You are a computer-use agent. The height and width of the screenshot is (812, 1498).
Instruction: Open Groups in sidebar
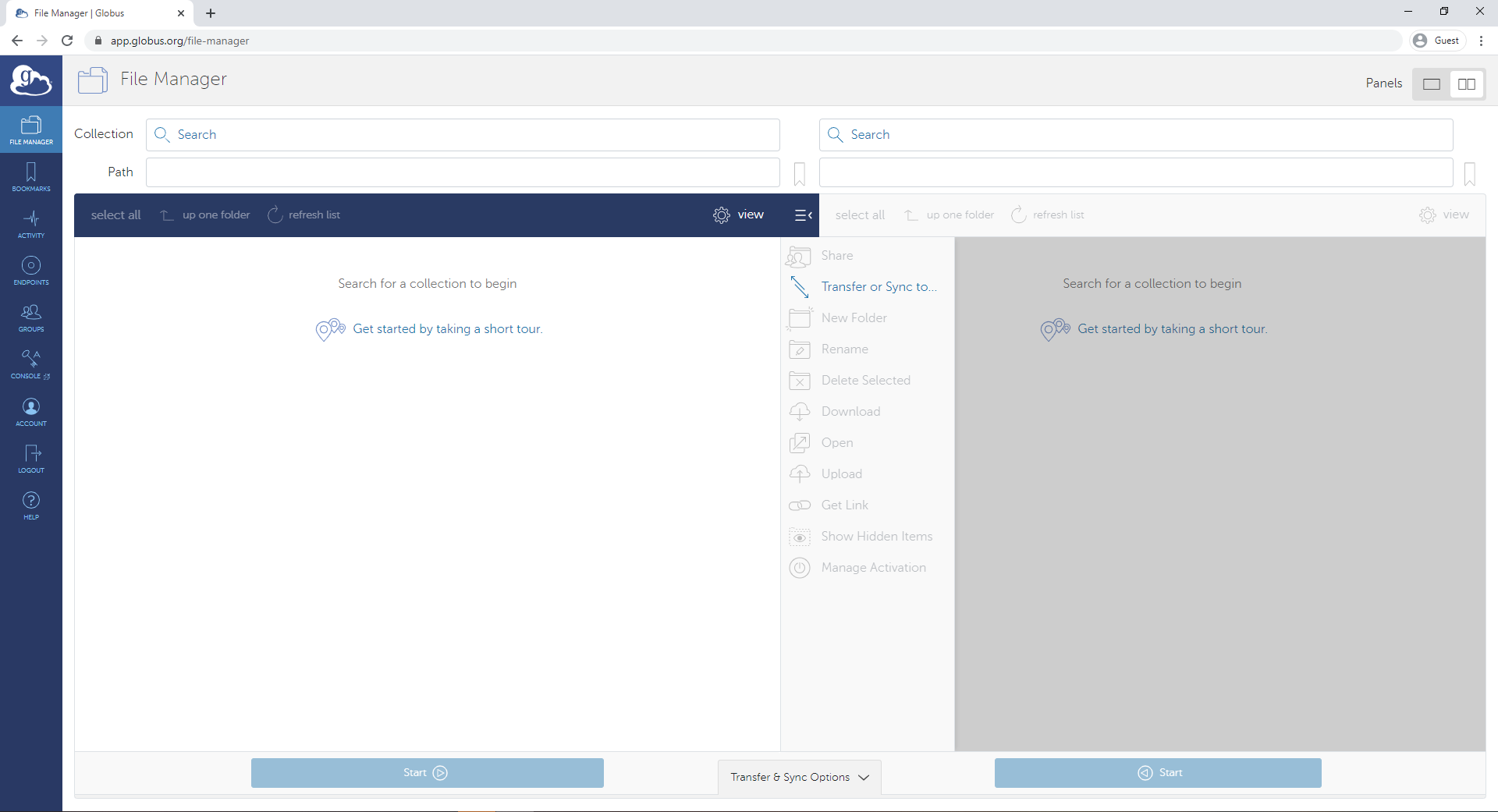[31, 317]
